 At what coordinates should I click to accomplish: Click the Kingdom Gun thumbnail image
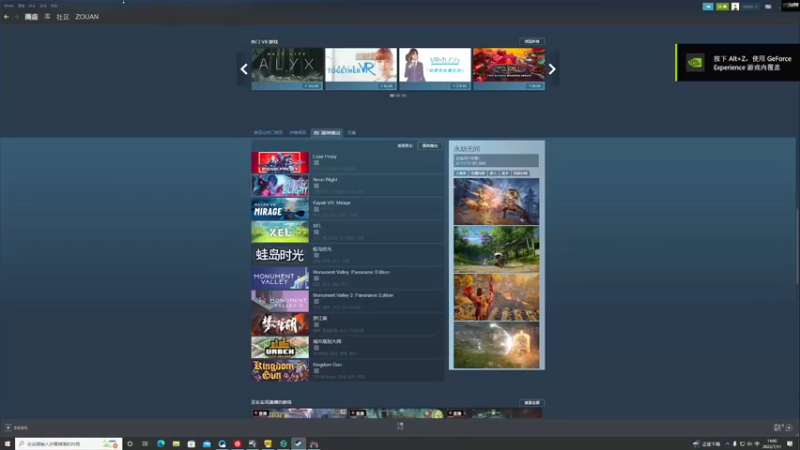point(280,371)
